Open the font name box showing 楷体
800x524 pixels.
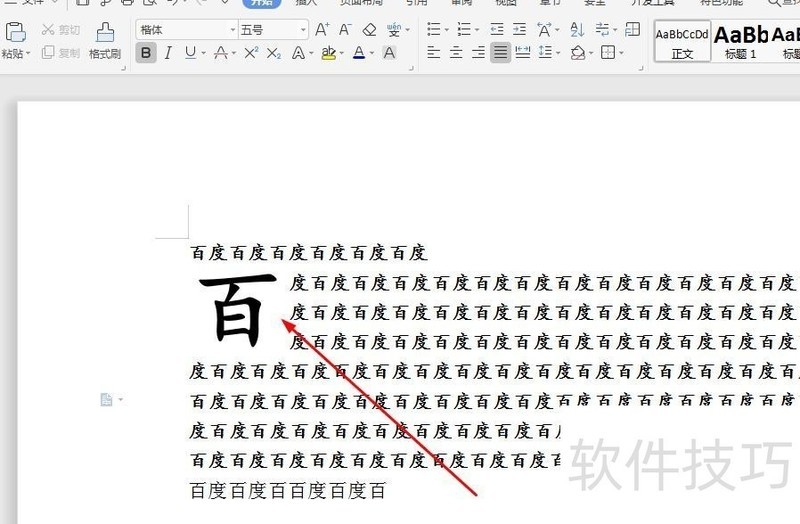tap(187, 30)
